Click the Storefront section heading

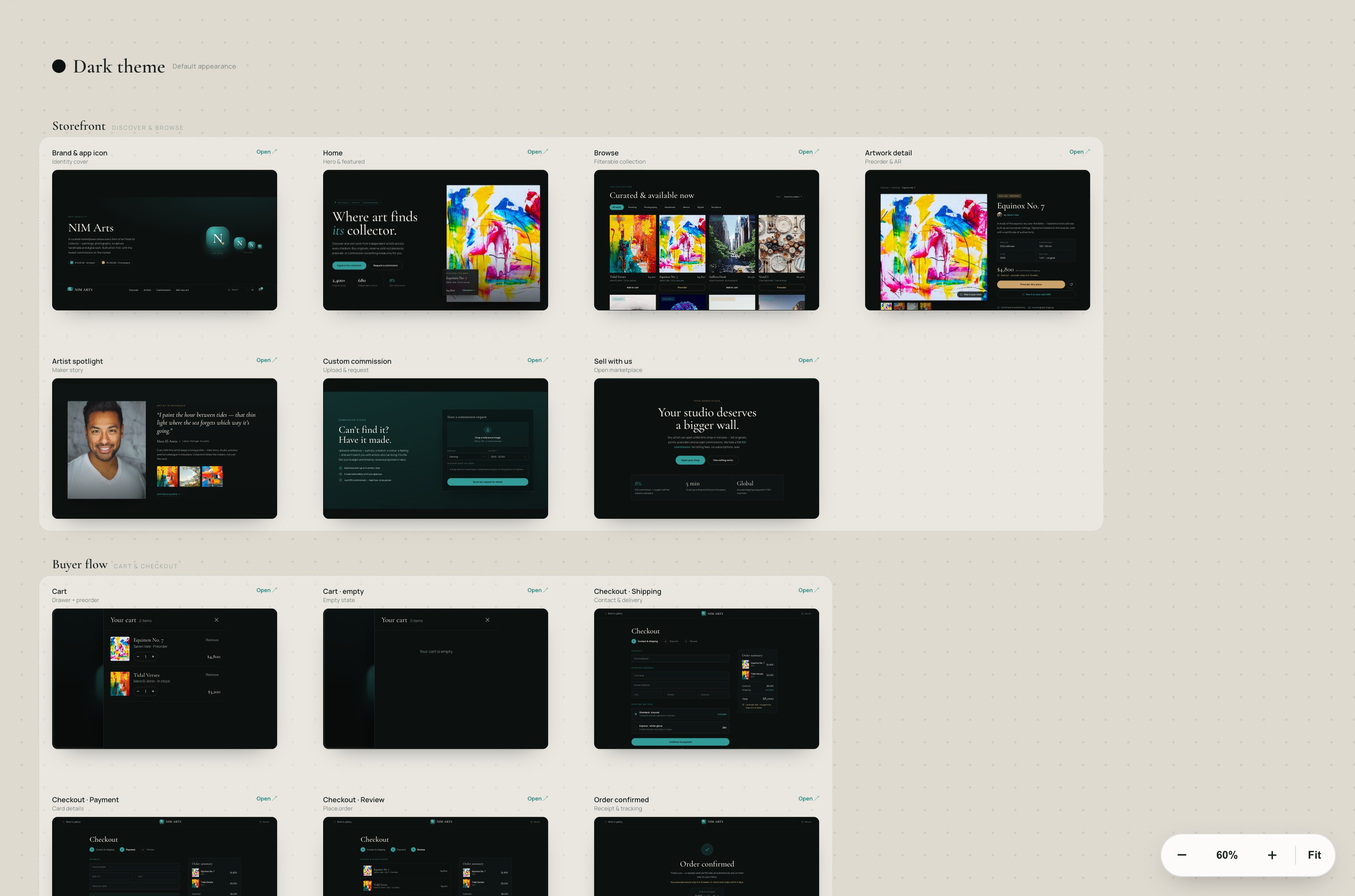79,126
